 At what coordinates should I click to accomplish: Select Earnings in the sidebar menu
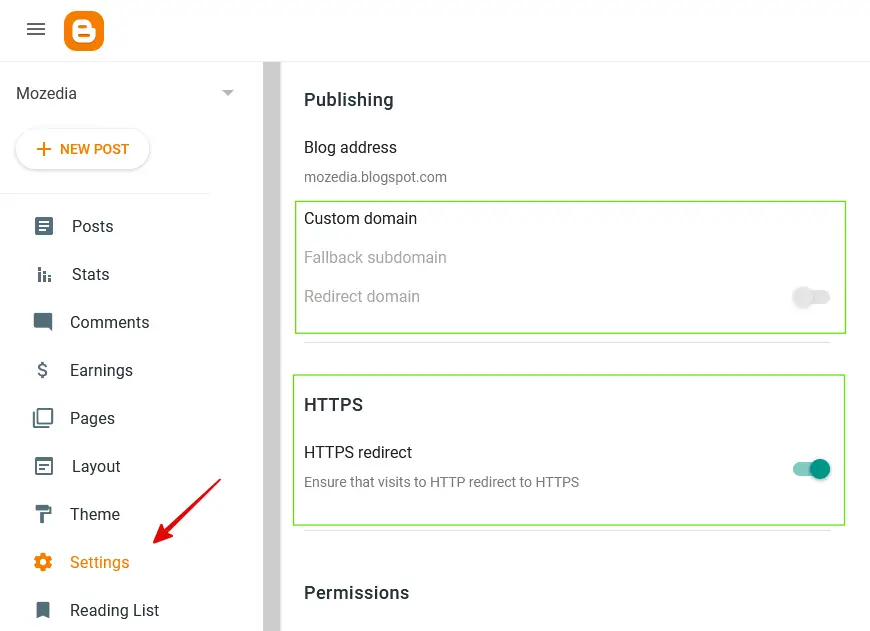click(101, 370)
